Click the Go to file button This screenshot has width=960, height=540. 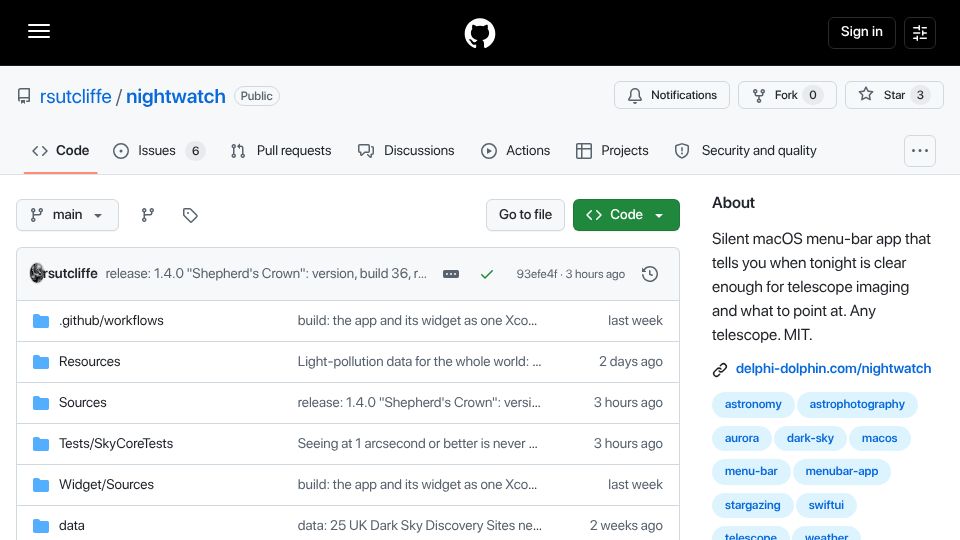(525, 215)
